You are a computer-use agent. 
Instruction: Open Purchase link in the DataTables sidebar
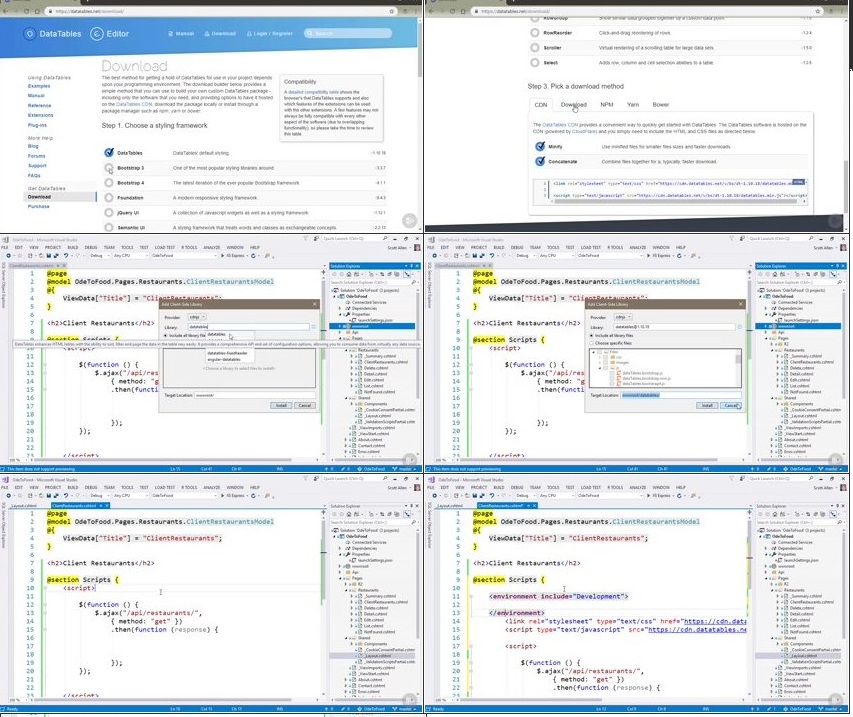[x=39, y=207]
